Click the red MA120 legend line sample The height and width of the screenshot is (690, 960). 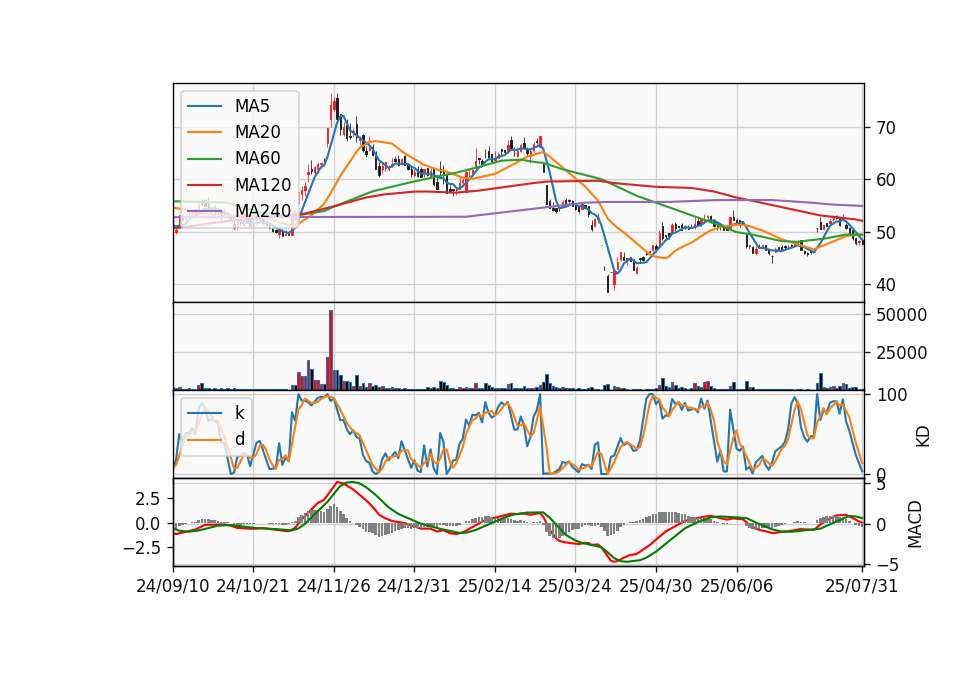pyautogui.click(x=204, y=185)
